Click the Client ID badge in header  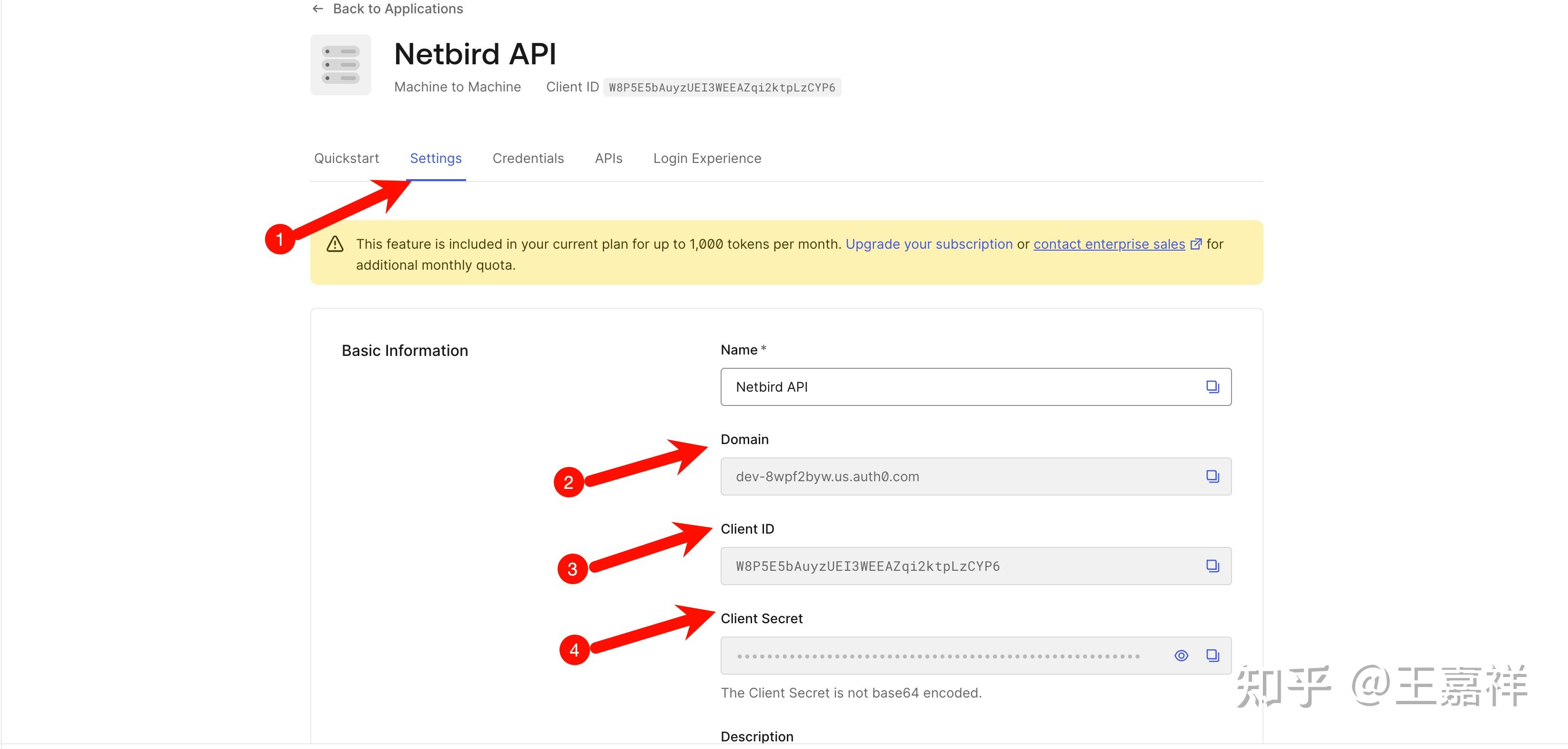pyautogui.click(x=721, y=88)
